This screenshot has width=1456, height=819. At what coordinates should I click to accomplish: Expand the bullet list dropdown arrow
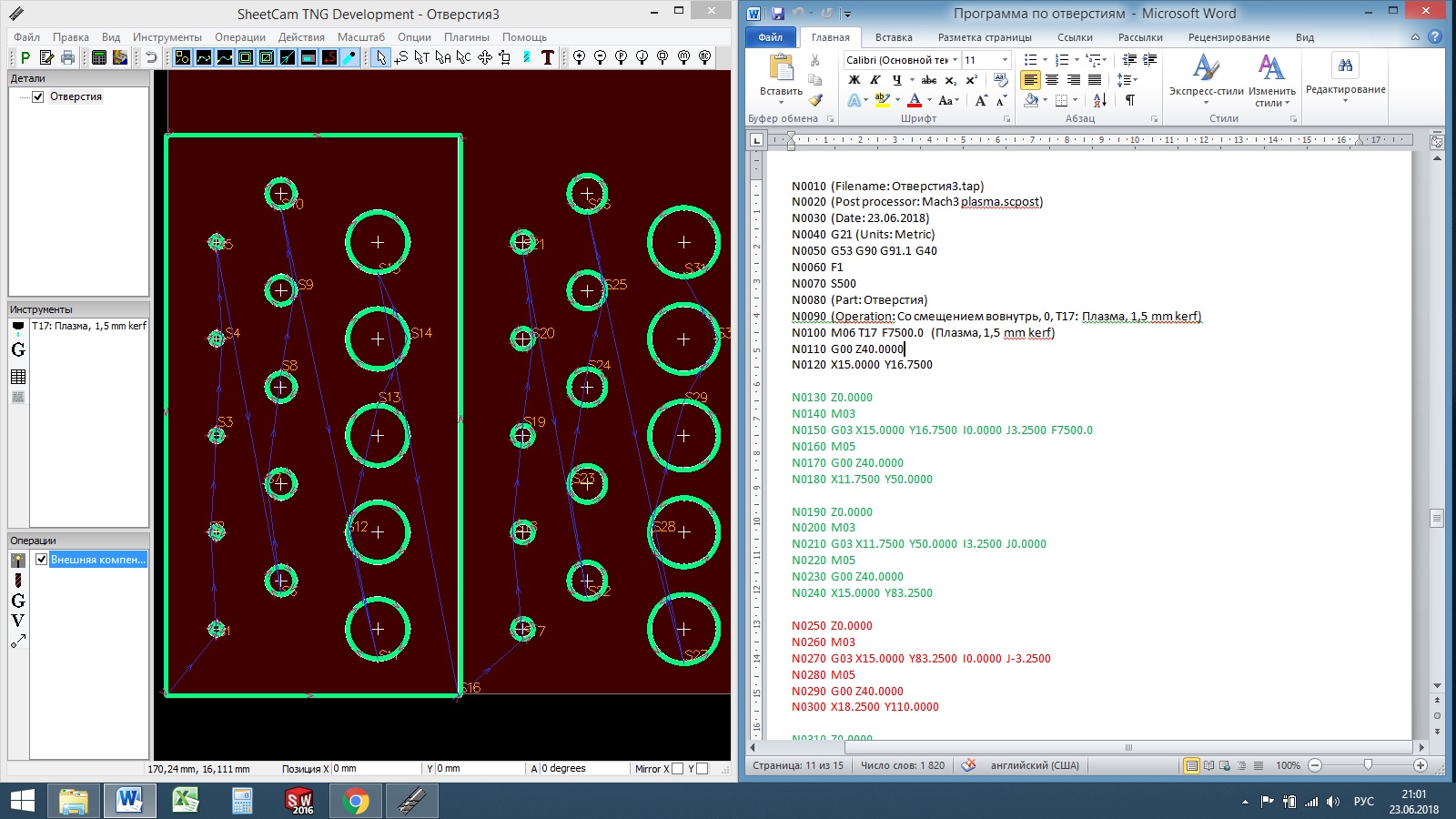[1044, 60]
